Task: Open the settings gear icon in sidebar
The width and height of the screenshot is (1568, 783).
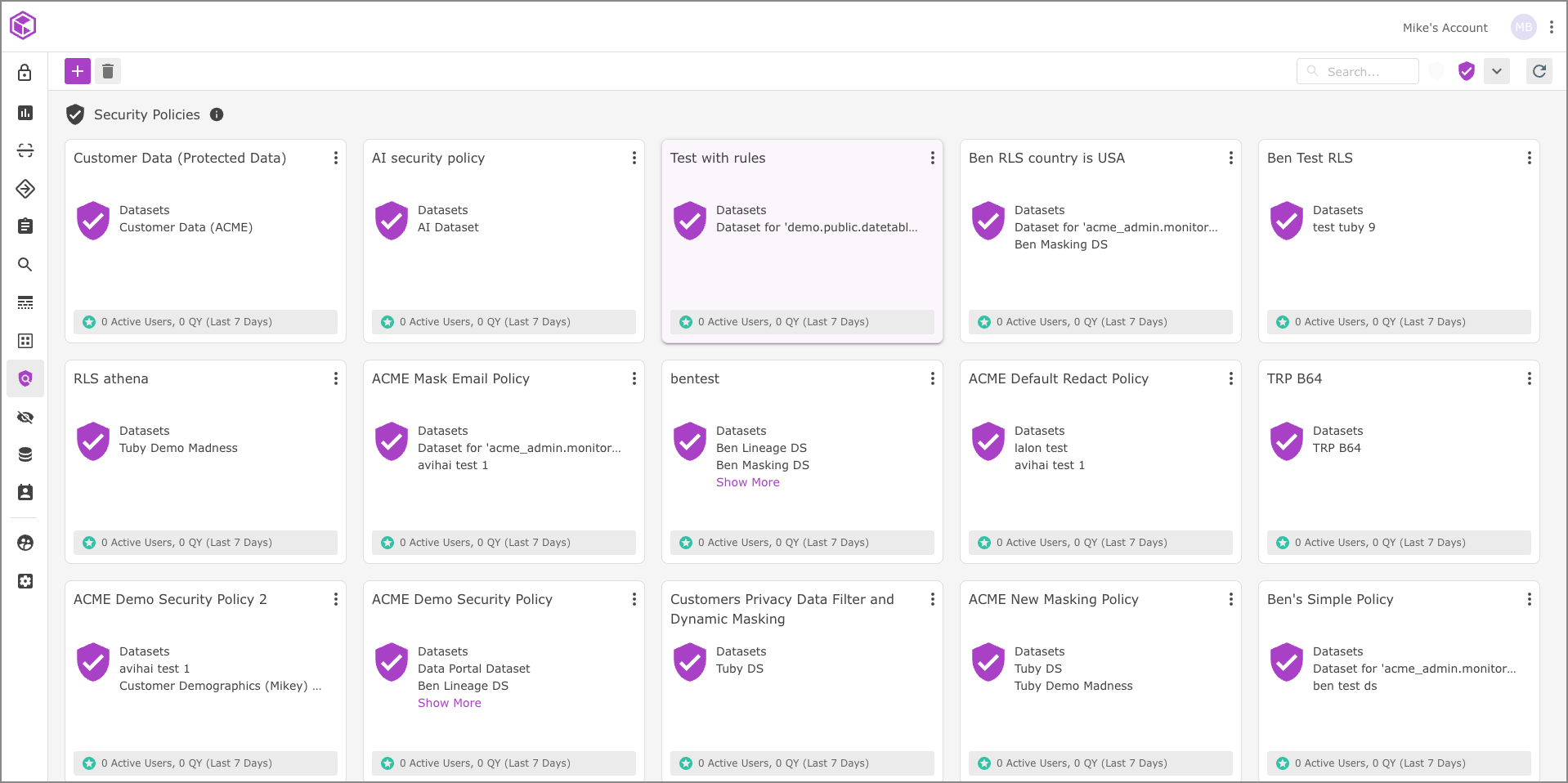Action: (x=25, y=581)
